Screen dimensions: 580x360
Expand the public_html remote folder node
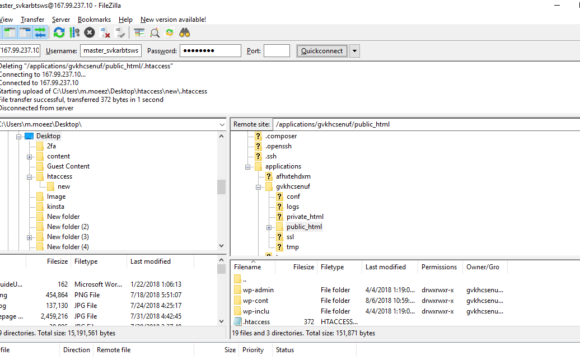pos(269,228)
